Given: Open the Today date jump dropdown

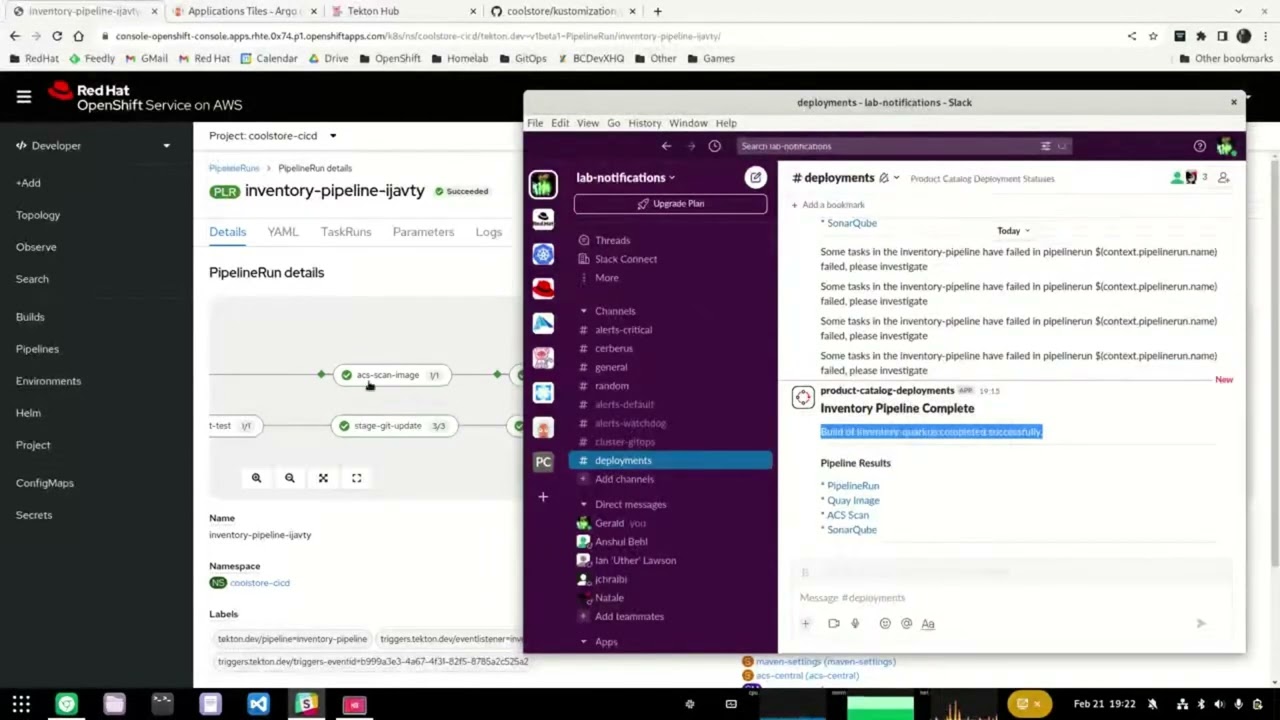Looking at the screenshot, I should coord(1013,231).
